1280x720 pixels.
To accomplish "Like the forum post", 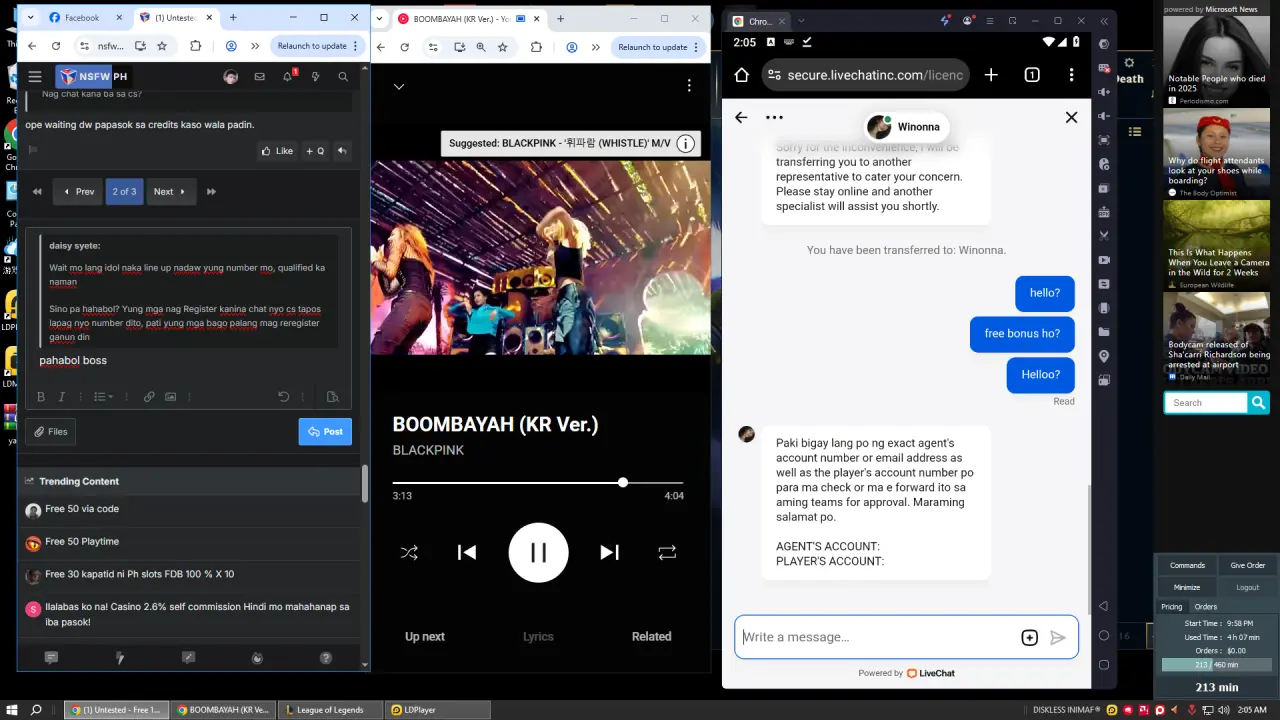I will 277,151.
